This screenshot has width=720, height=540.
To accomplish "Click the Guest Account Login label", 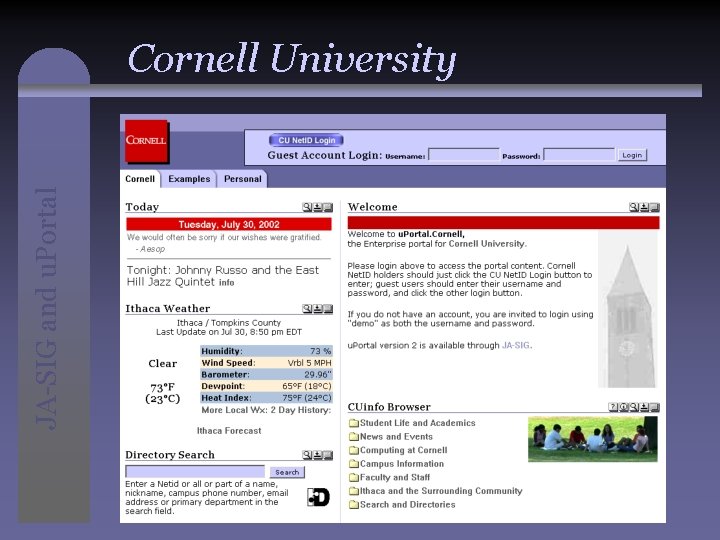I will 325,155.
